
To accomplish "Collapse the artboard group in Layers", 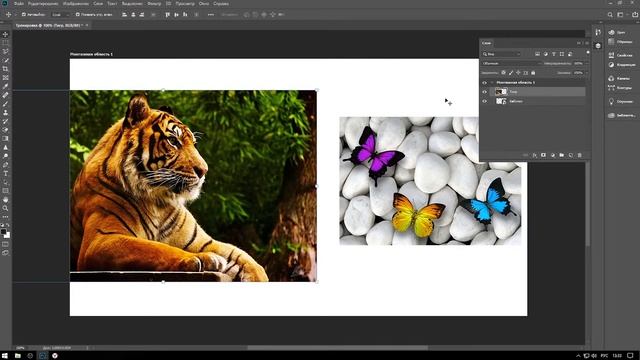I will click(x=492, y=82).
